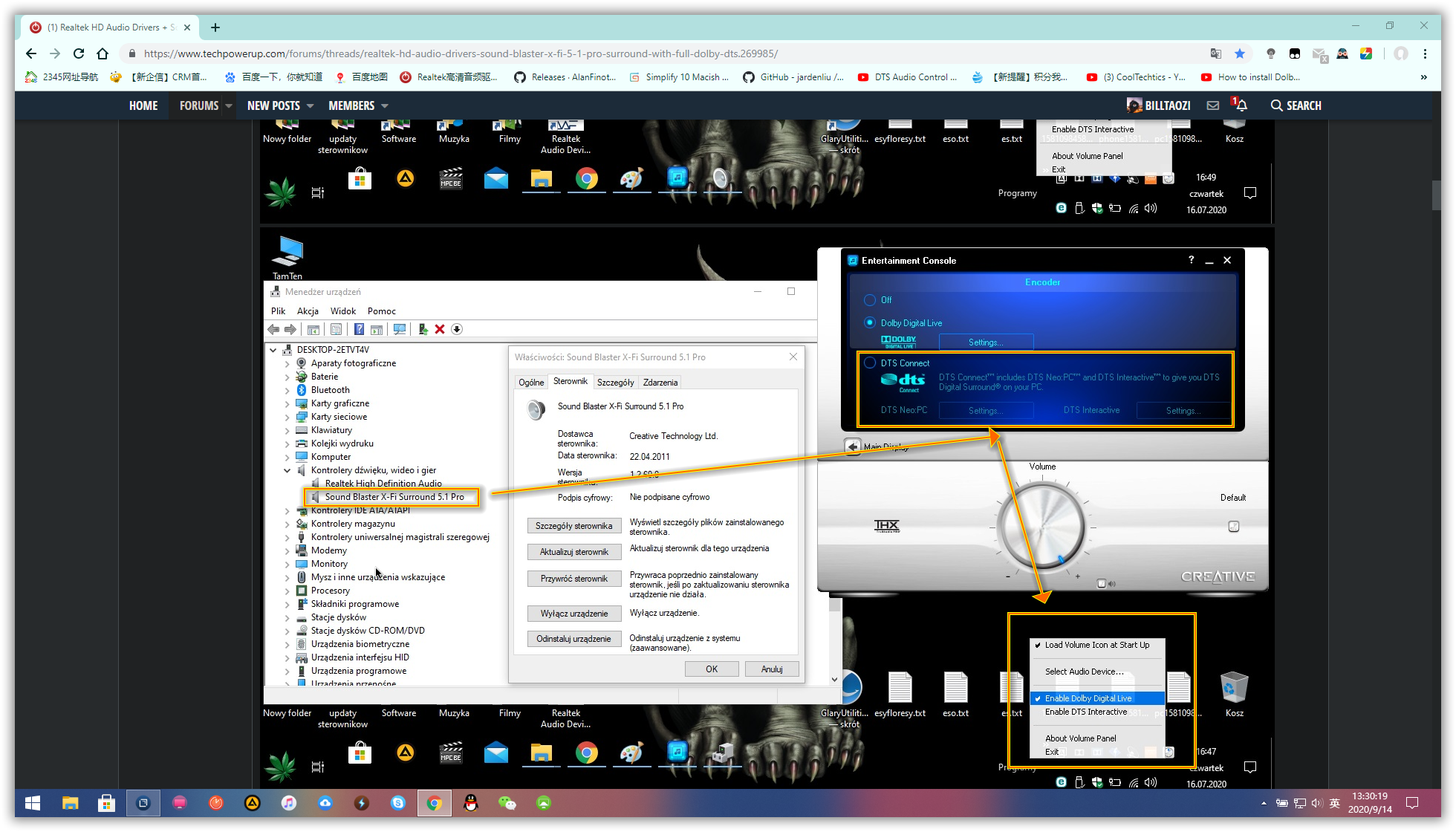
Task: Open the Chrome profile avatar
Action: [x=1401, y=53]
